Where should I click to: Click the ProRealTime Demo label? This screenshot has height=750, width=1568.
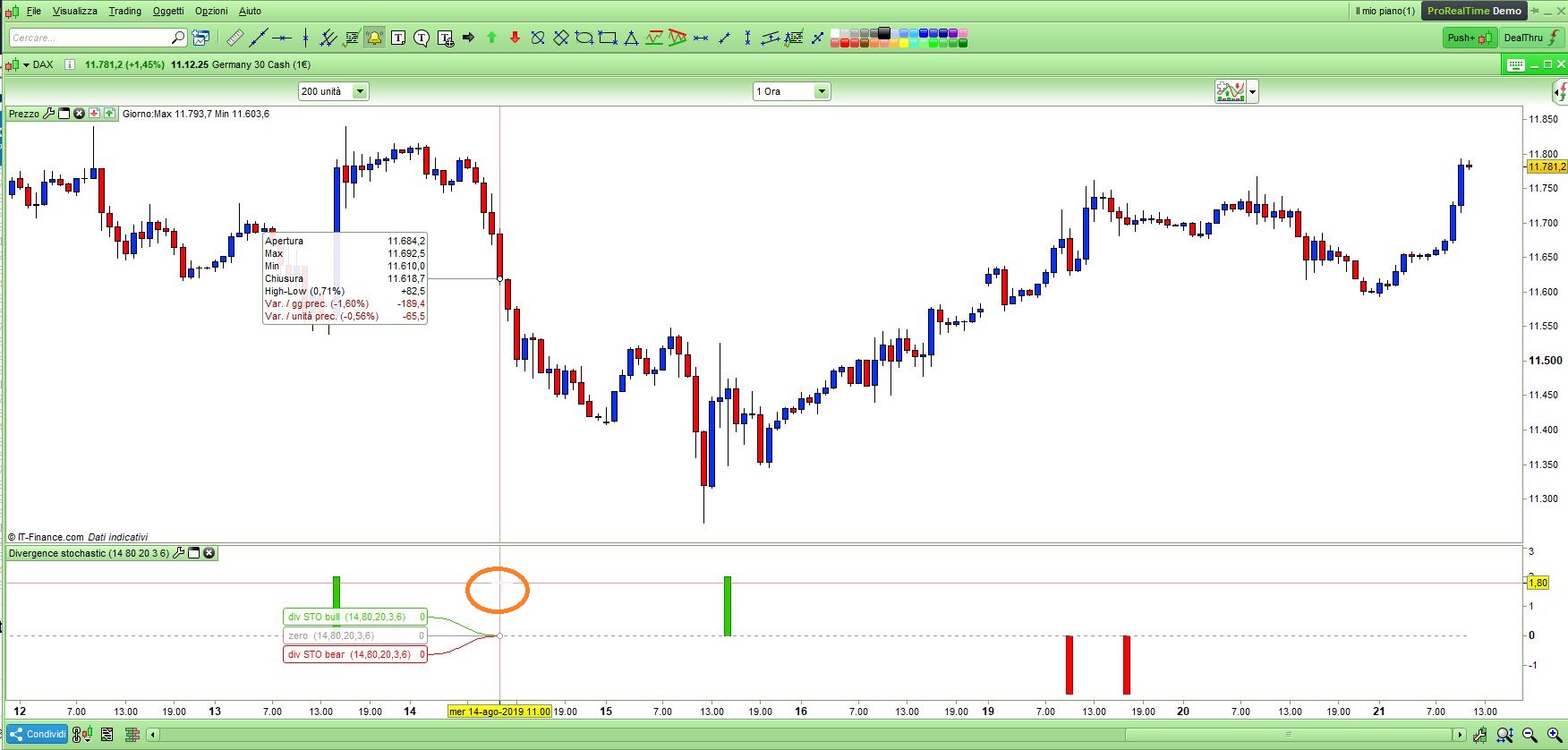1474,11
